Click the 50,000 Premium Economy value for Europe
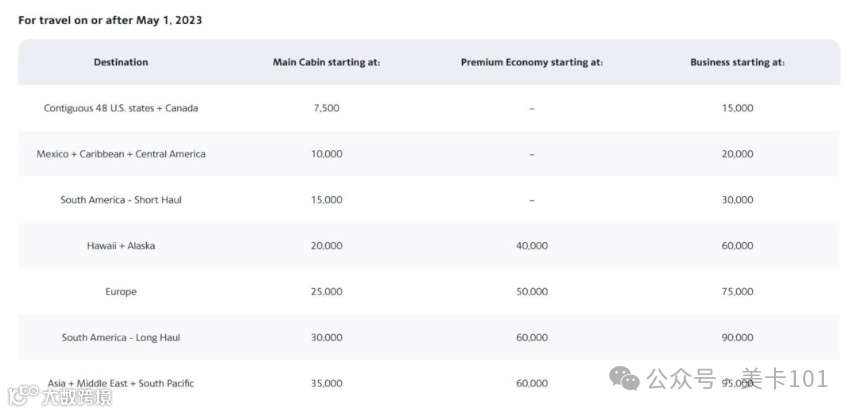The height and width of the screenshot is (413, 856). pyautogui.click(x=531, y=292)
